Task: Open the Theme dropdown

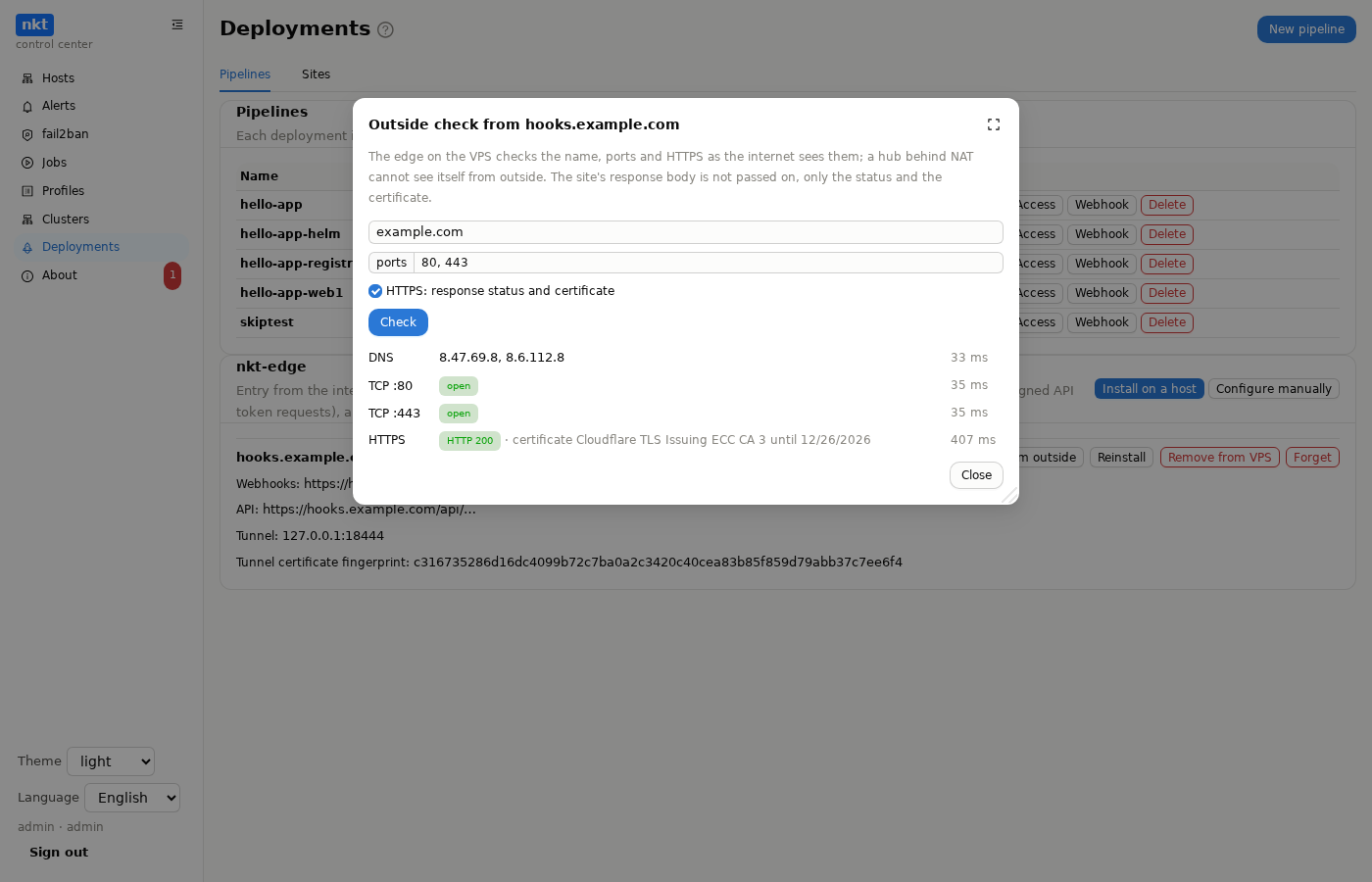Action: (x=111, y=761)
